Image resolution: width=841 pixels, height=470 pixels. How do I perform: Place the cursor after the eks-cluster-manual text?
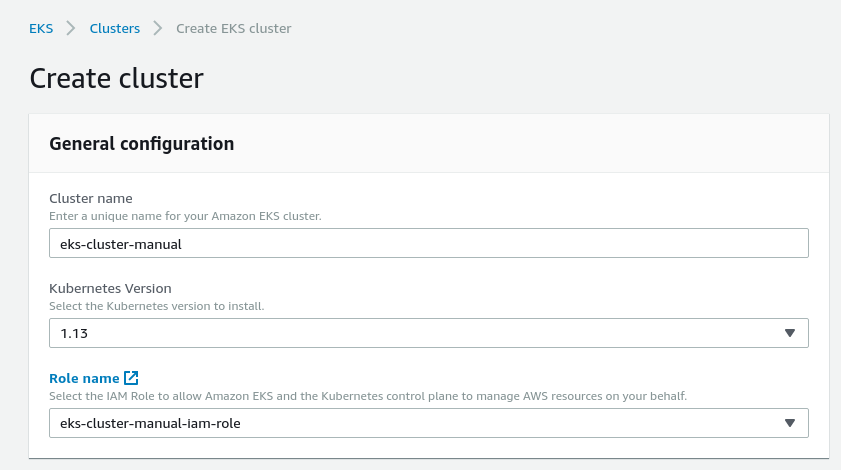pos(182,244)
